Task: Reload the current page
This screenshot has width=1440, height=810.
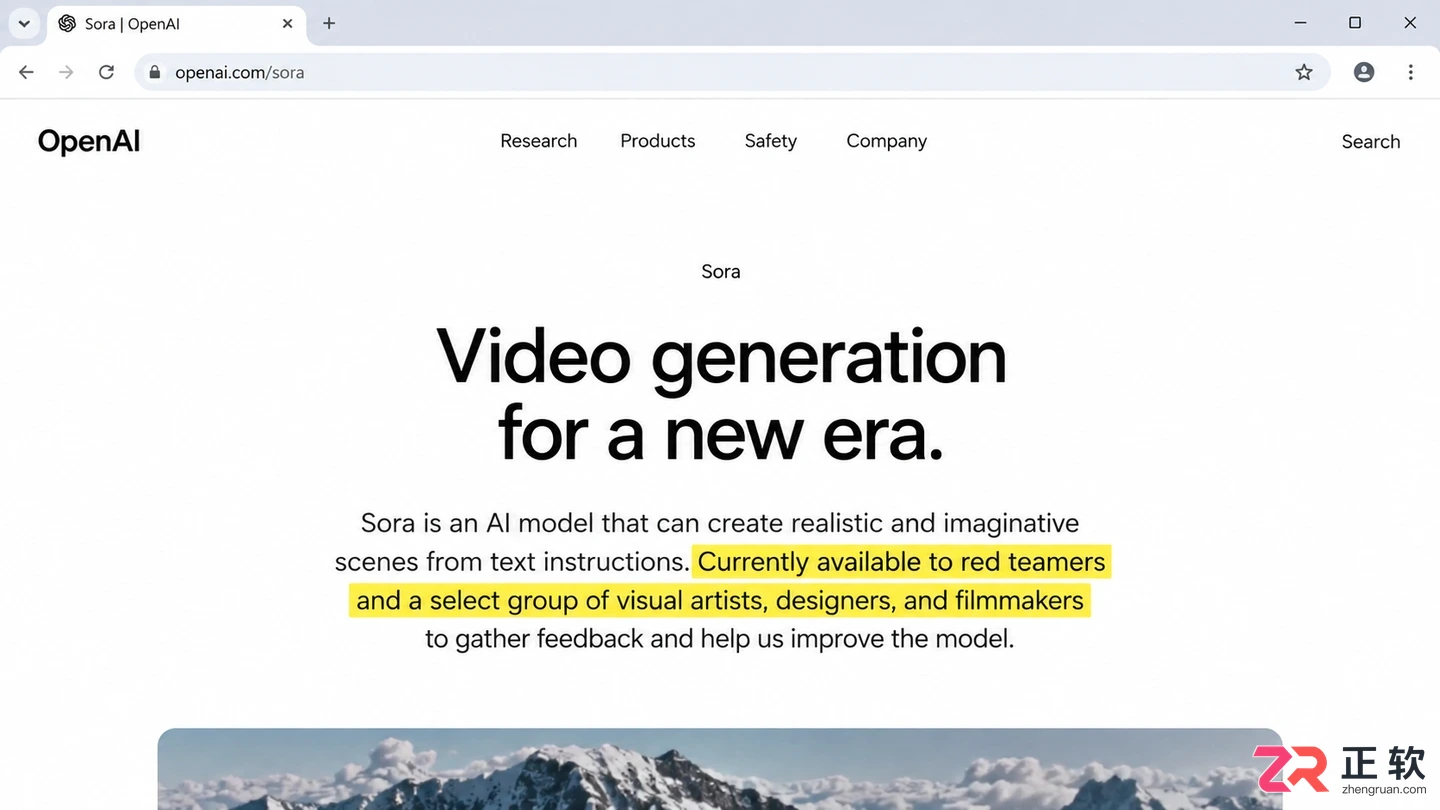Action: [x=106, y=72]
